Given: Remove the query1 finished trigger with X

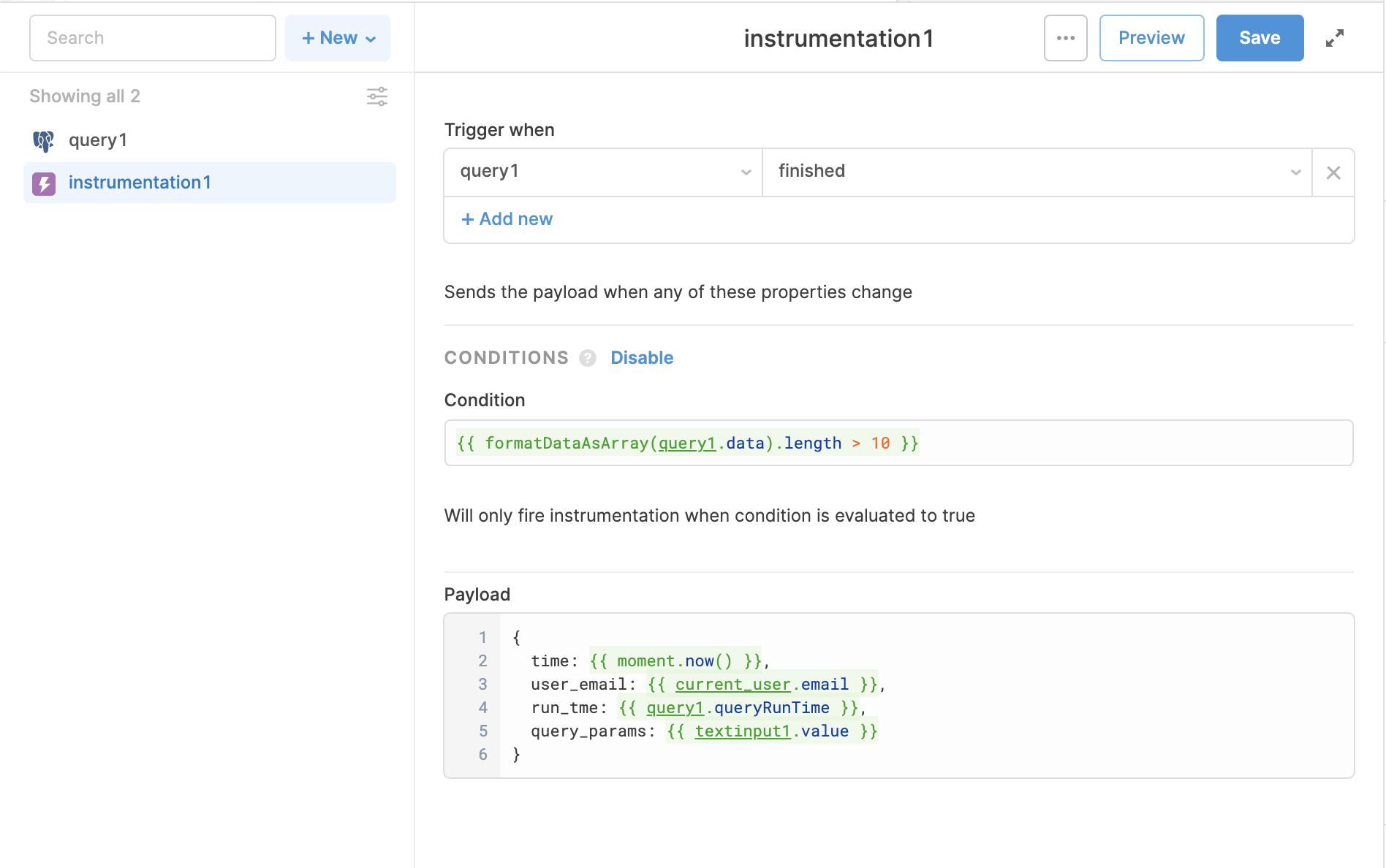Looking at the screenshot, I should click(x=1333, y=172).
